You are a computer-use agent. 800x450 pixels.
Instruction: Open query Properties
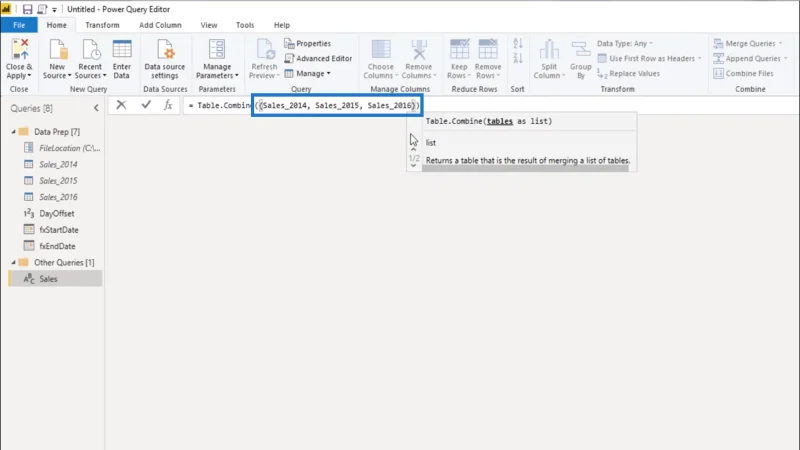pyautogui.click(x=308, y=43)
